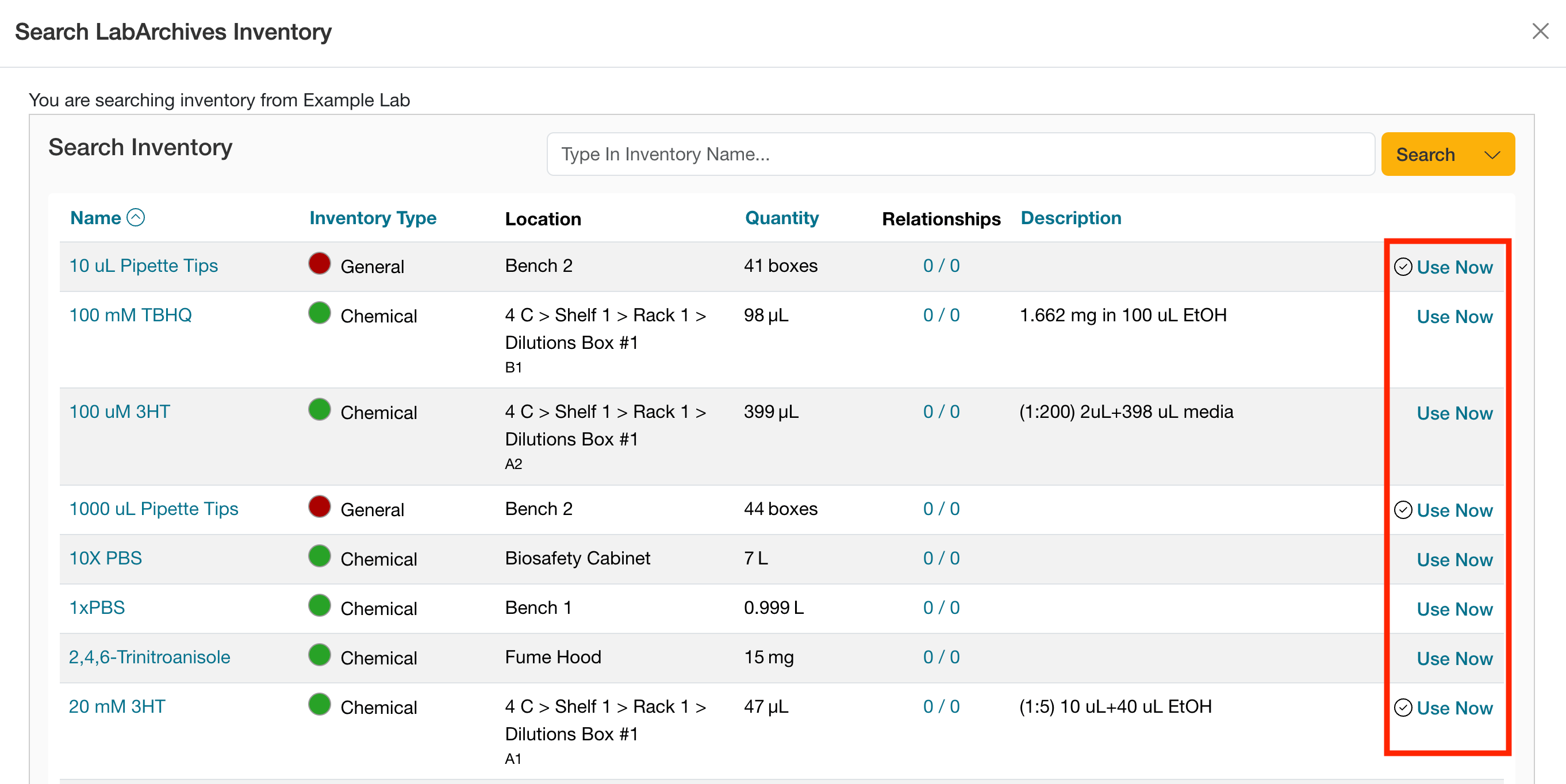Click Use Now for 1xPBS
The width and height of the screenshot is (1566, 784).
pos(1454,609)
